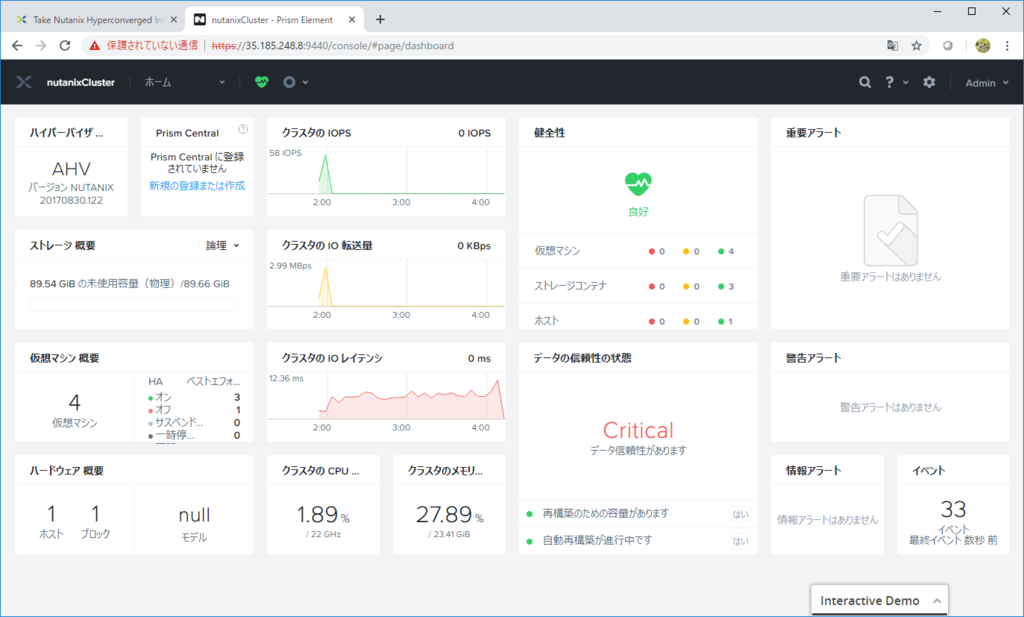
Task: Click the Prism Central help info icon
Action: [x=243, y=129]
